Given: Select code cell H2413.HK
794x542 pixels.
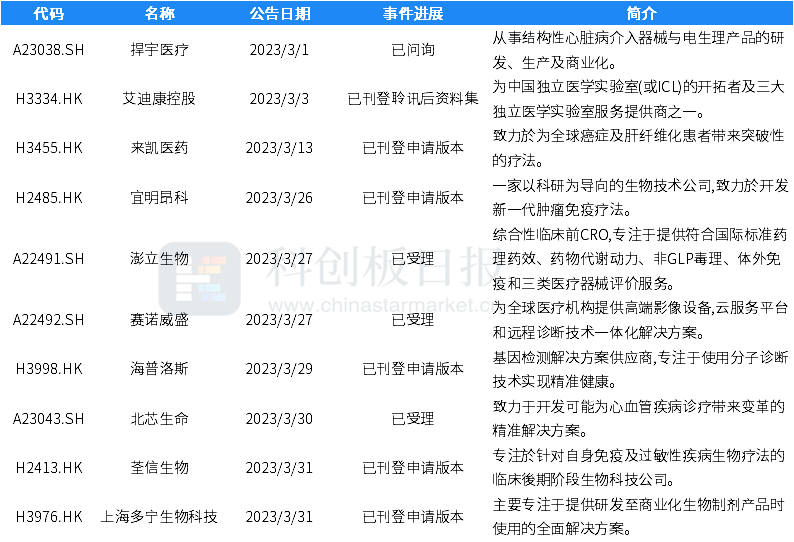Looking at the screenshot, I should coord(49,468).
